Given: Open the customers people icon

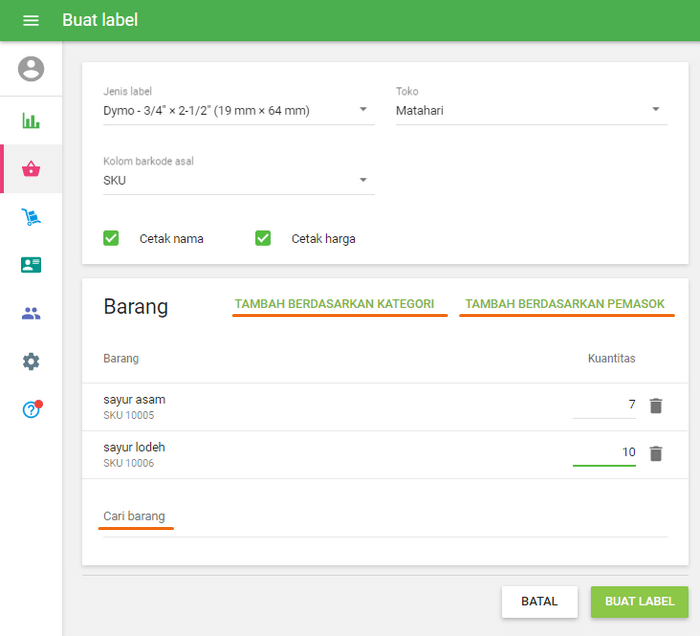Looking at the screenshot, I should [x=31, y=313].
